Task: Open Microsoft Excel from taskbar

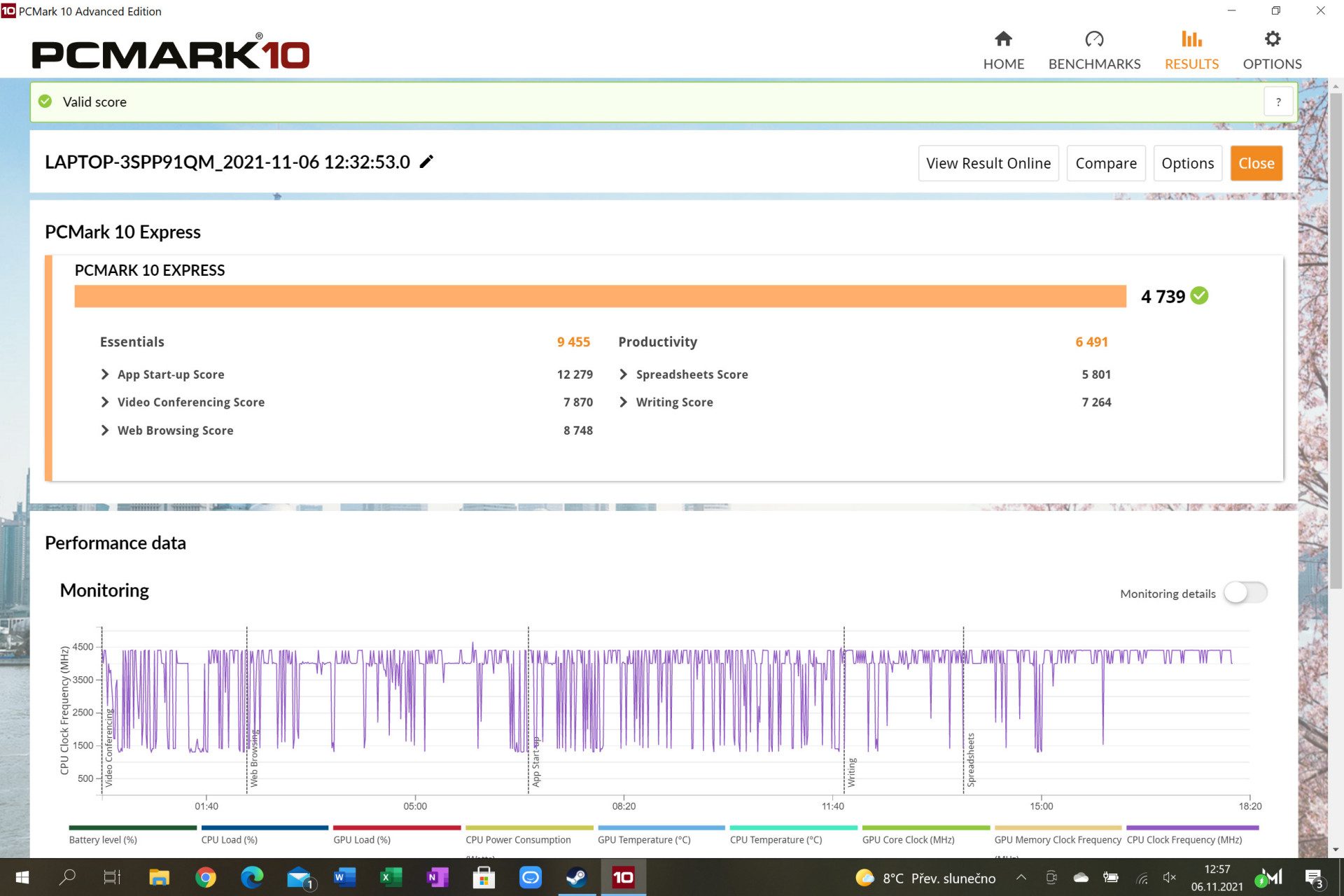Action: 391,877
